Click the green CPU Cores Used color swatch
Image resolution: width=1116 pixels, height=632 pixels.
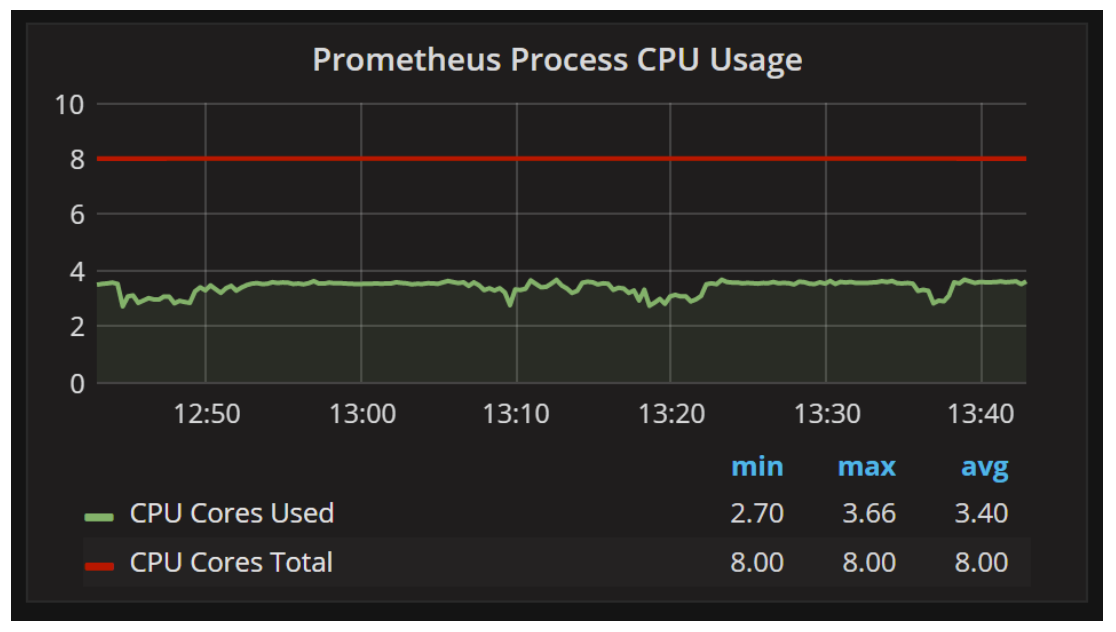click(99, 516)
